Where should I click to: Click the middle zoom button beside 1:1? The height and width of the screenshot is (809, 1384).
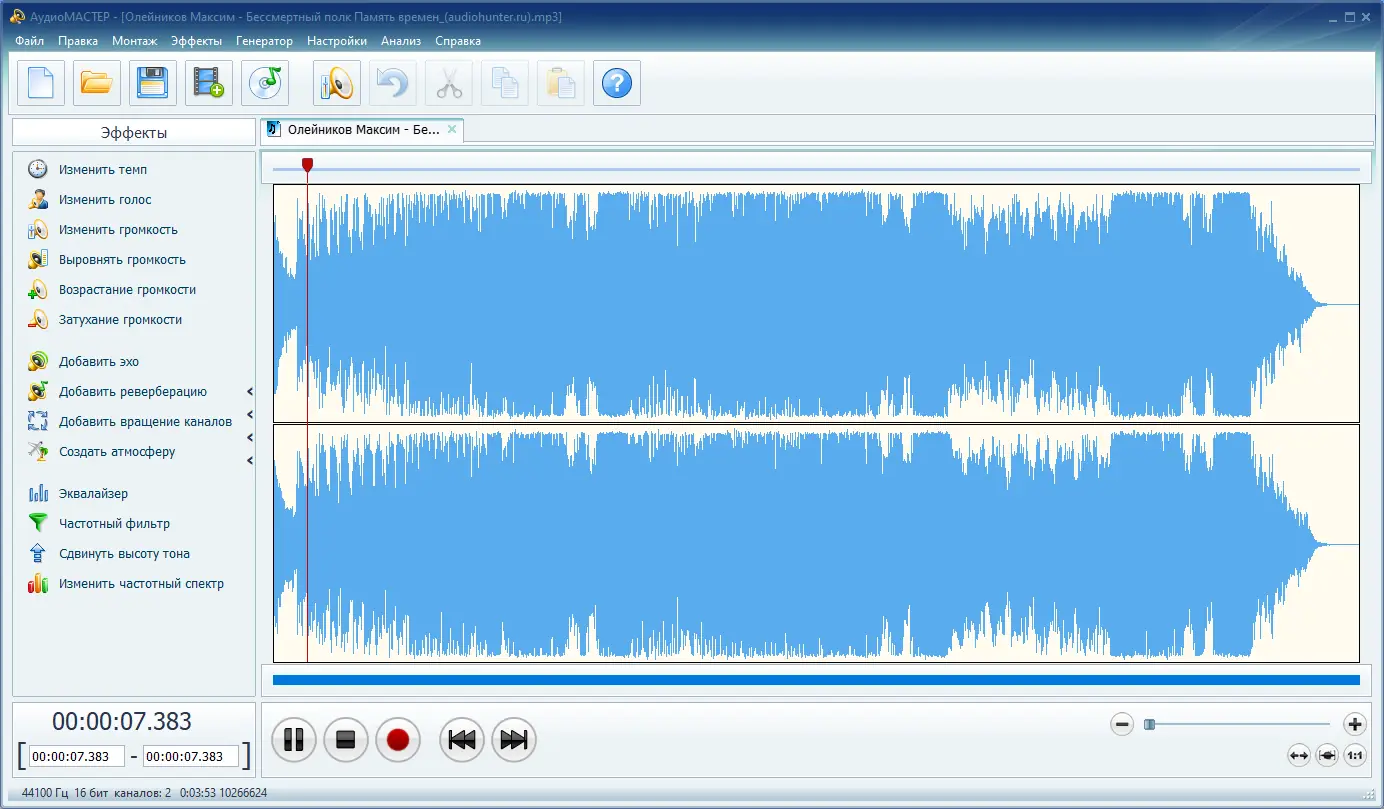1327,756
